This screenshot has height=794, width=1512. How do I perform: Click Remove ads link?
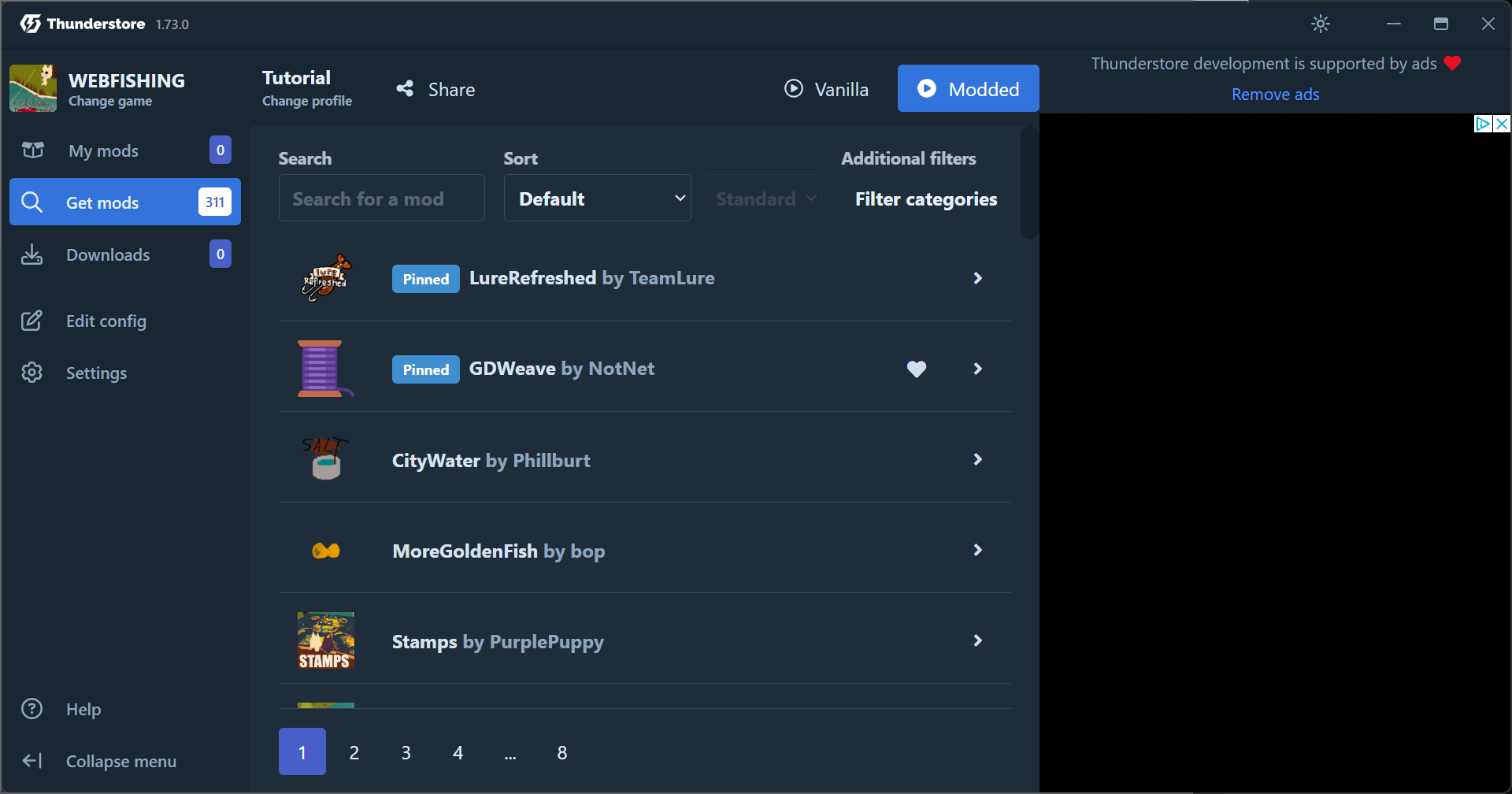click(x=1276, y=95)
